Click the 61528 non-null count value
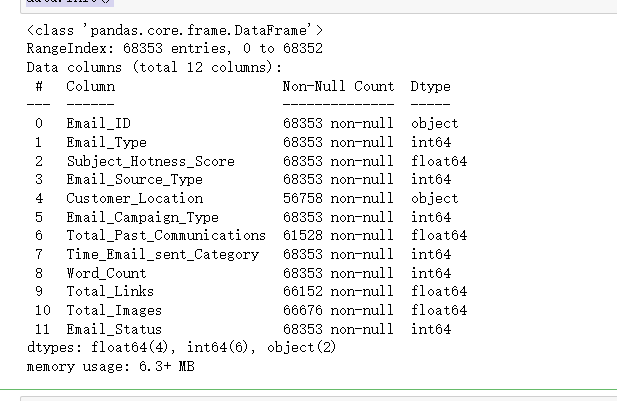 338,236
